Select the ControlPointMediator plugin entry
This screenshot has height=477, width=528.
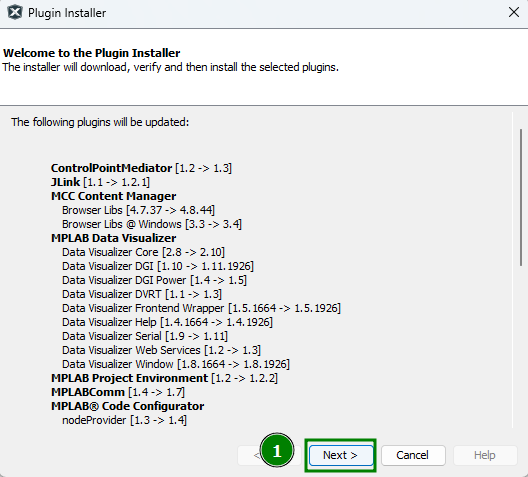coord(141,168)
